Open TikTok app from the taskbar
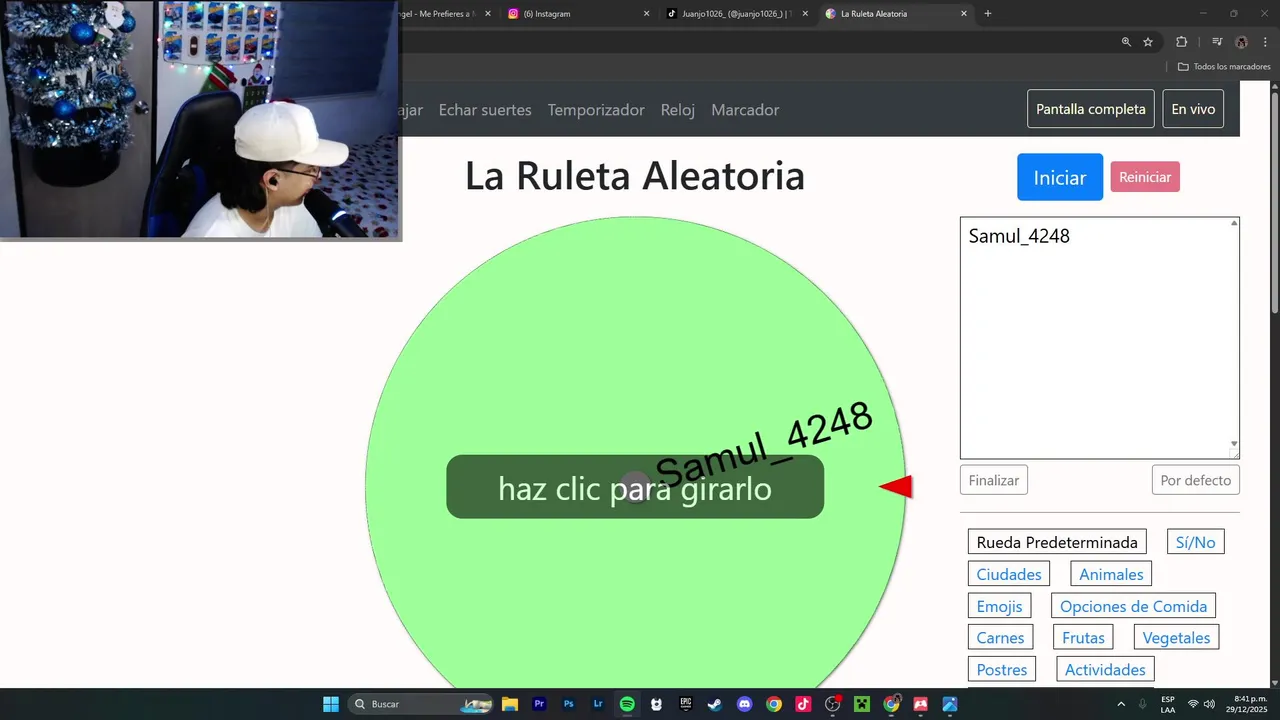The width and height of the screenshot is (1280, 720). point(803,704)
